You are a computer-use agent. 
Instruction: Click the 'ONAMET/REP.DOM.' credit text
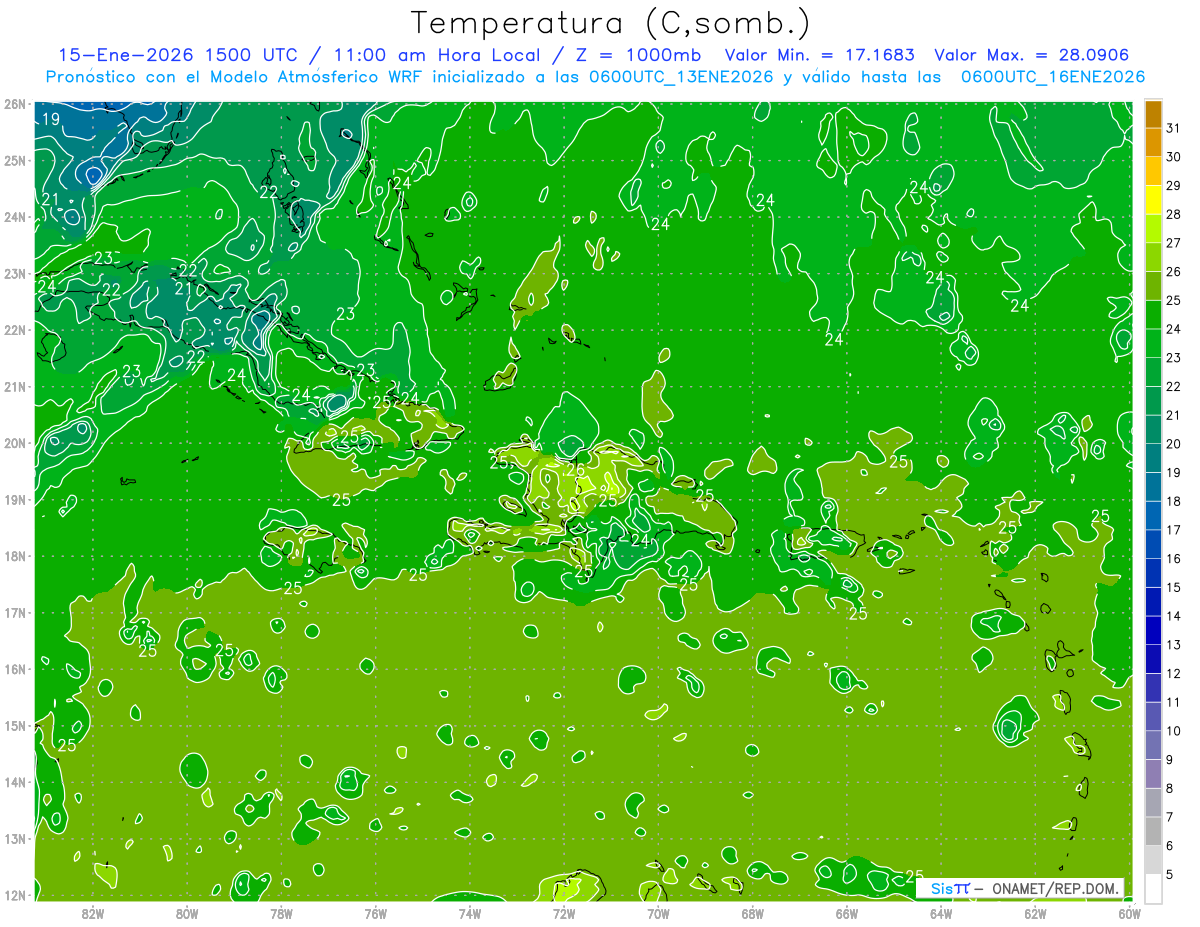pyautogui.click(x=1055, y=888)
